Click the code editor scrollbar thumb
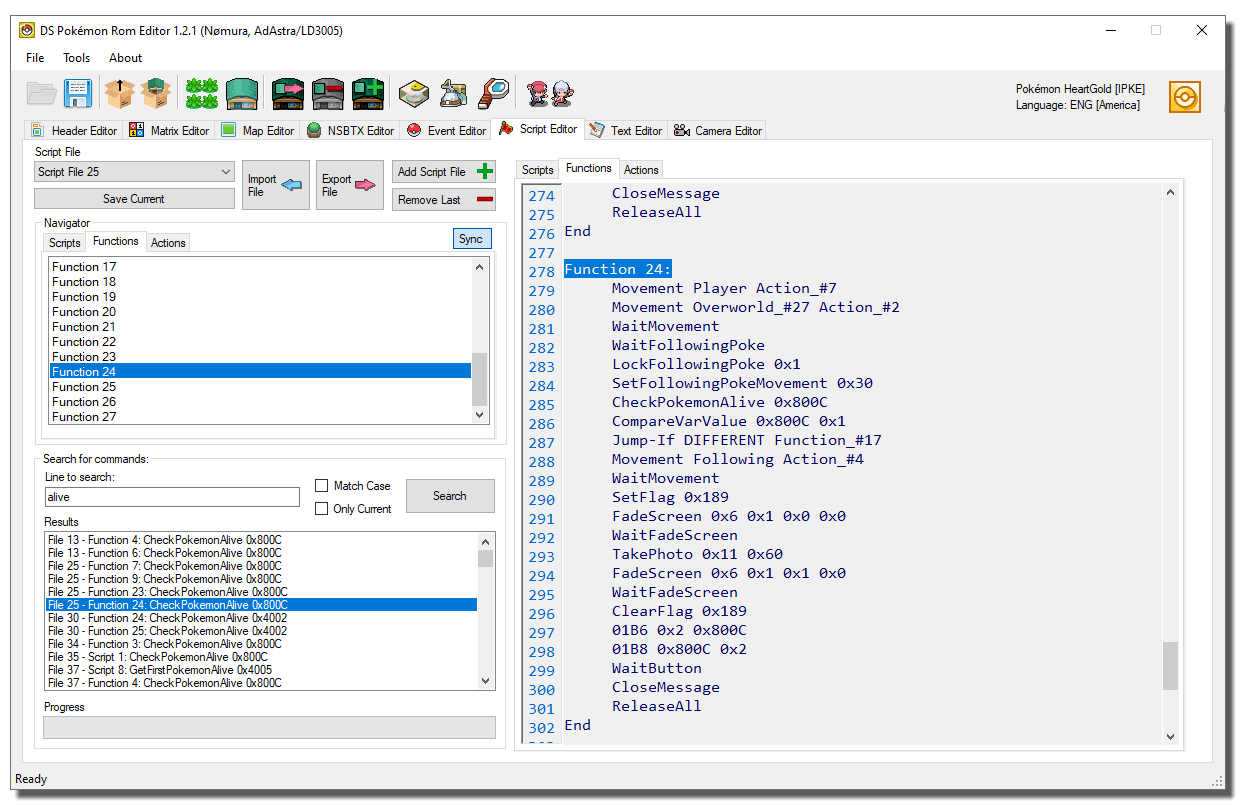 1170,666
